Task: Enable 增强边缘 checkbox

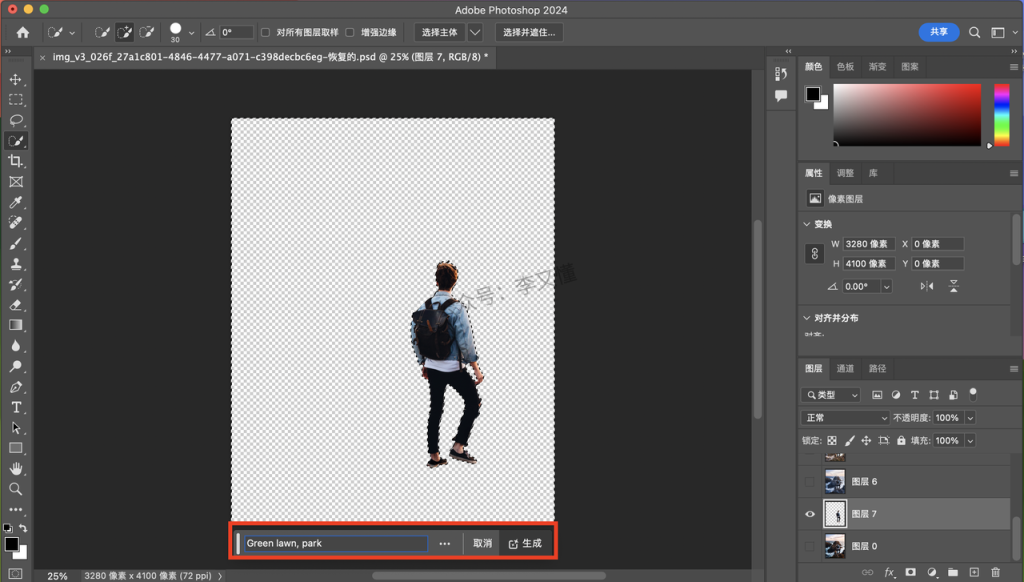Action: click(349, 32)
